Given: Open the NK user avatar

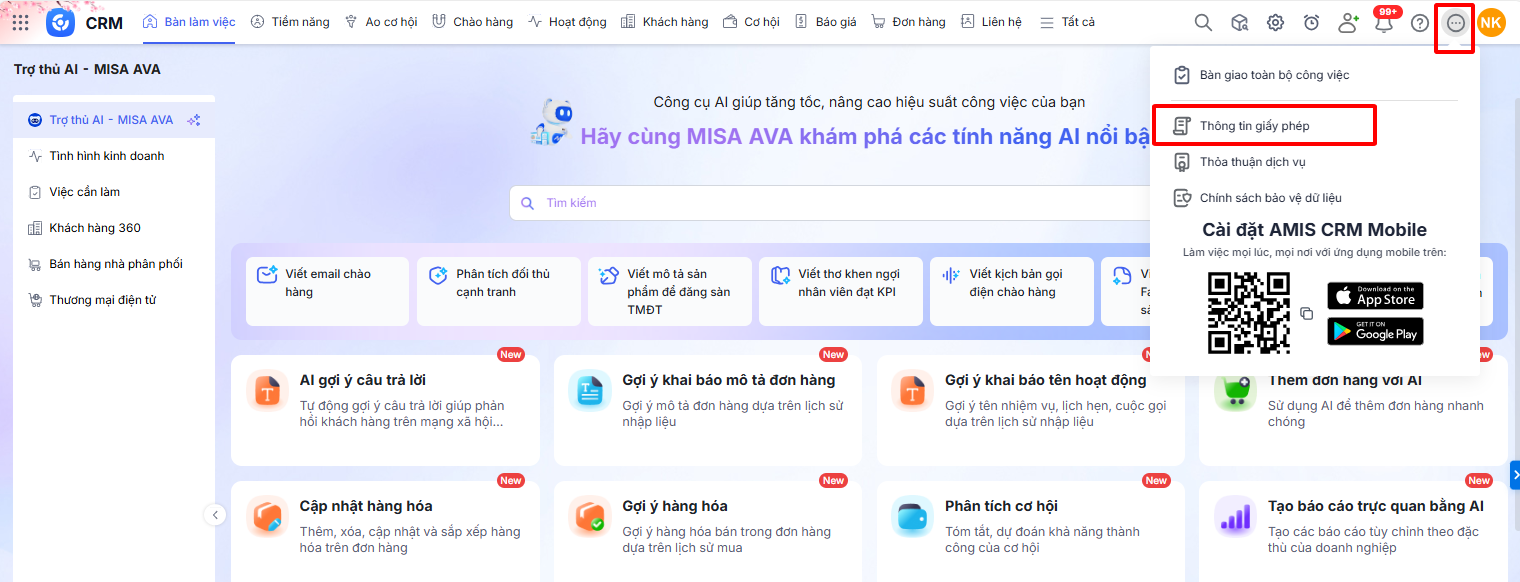Looking at the screenshot, I should 1491,22.
